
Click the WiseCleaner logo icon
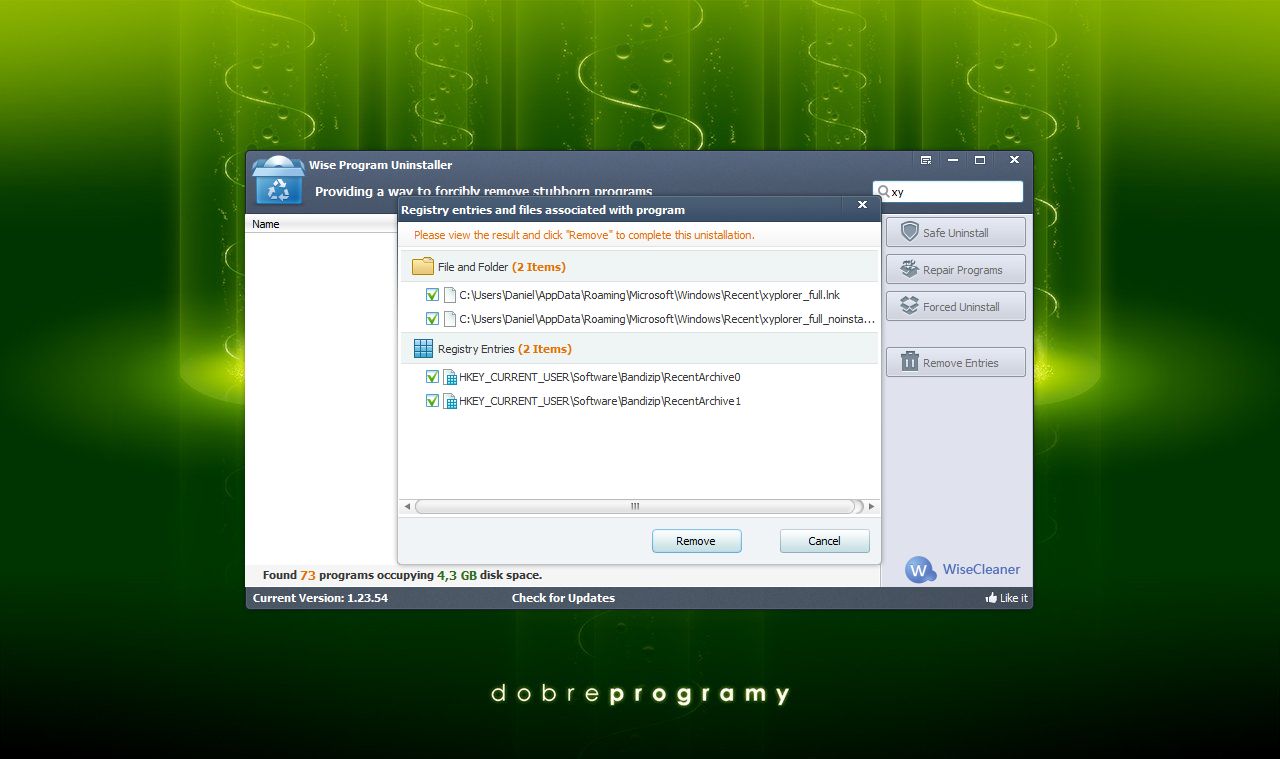[x=920, y=570]
